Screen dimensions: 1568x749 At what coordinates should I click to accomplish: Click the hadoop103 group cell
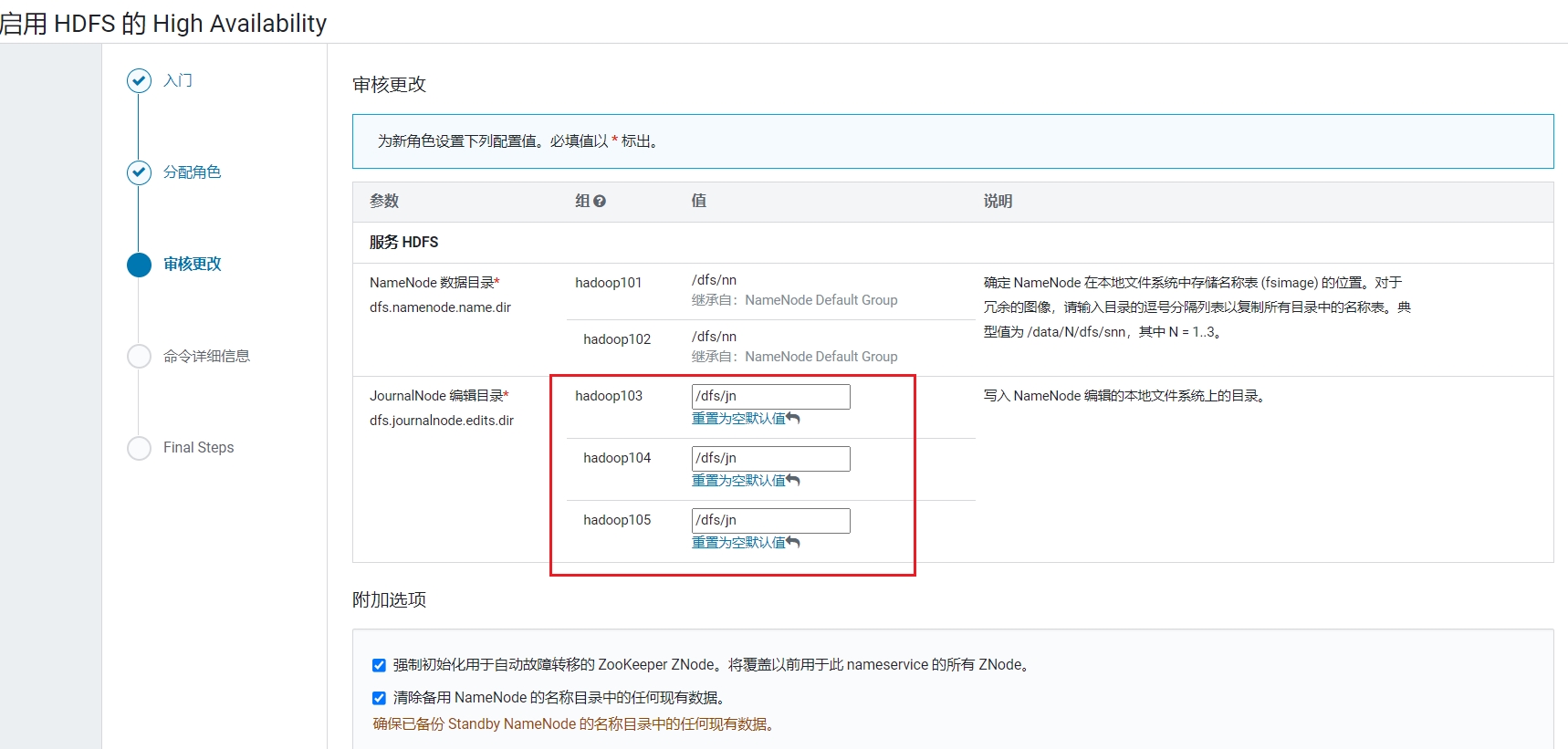click(609, 396)
